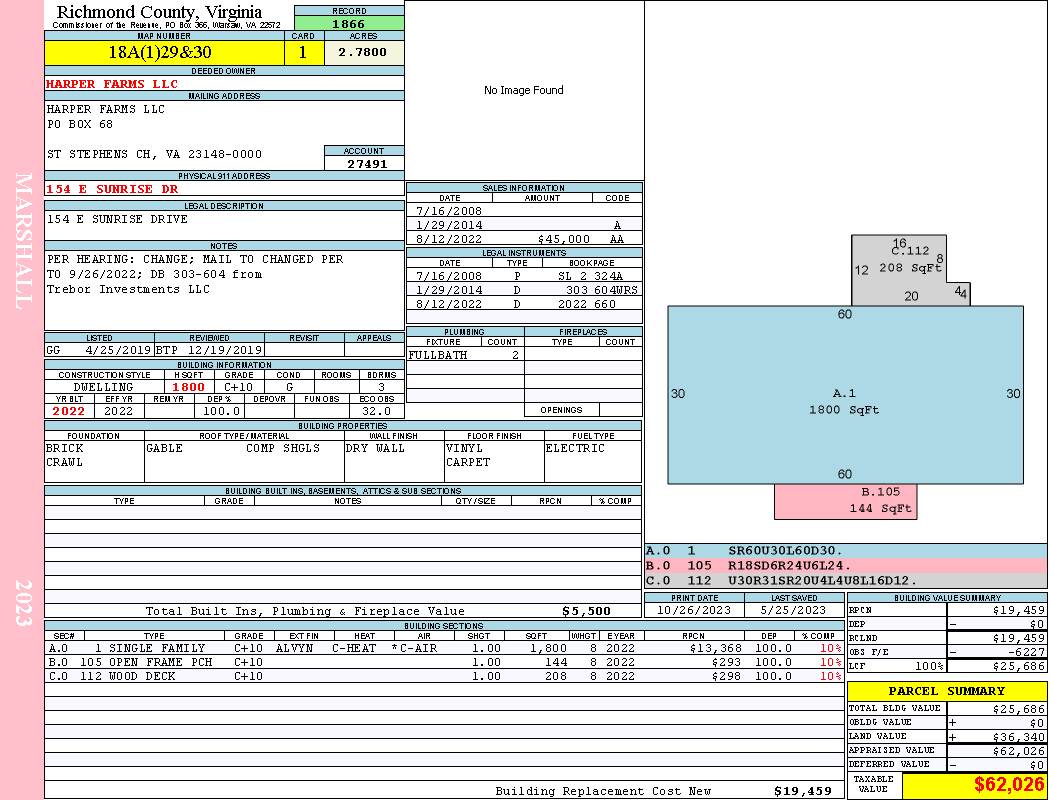The width and height of the screenshot is (1050, 800).
Task: Click the reviewed date 12/19/2019
Action: coord(224,350)
